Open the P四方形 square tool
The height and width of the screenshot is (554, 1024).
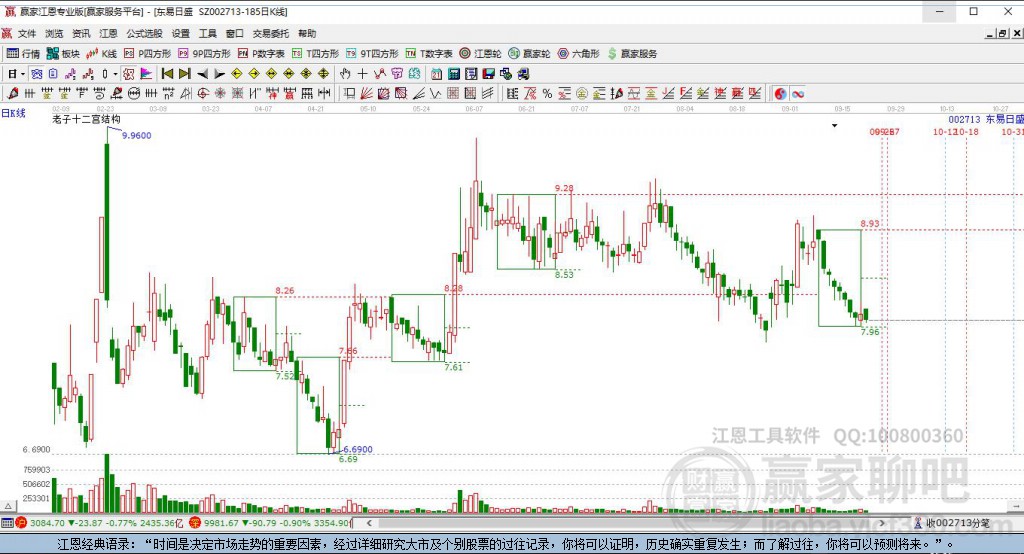point(148,54)
